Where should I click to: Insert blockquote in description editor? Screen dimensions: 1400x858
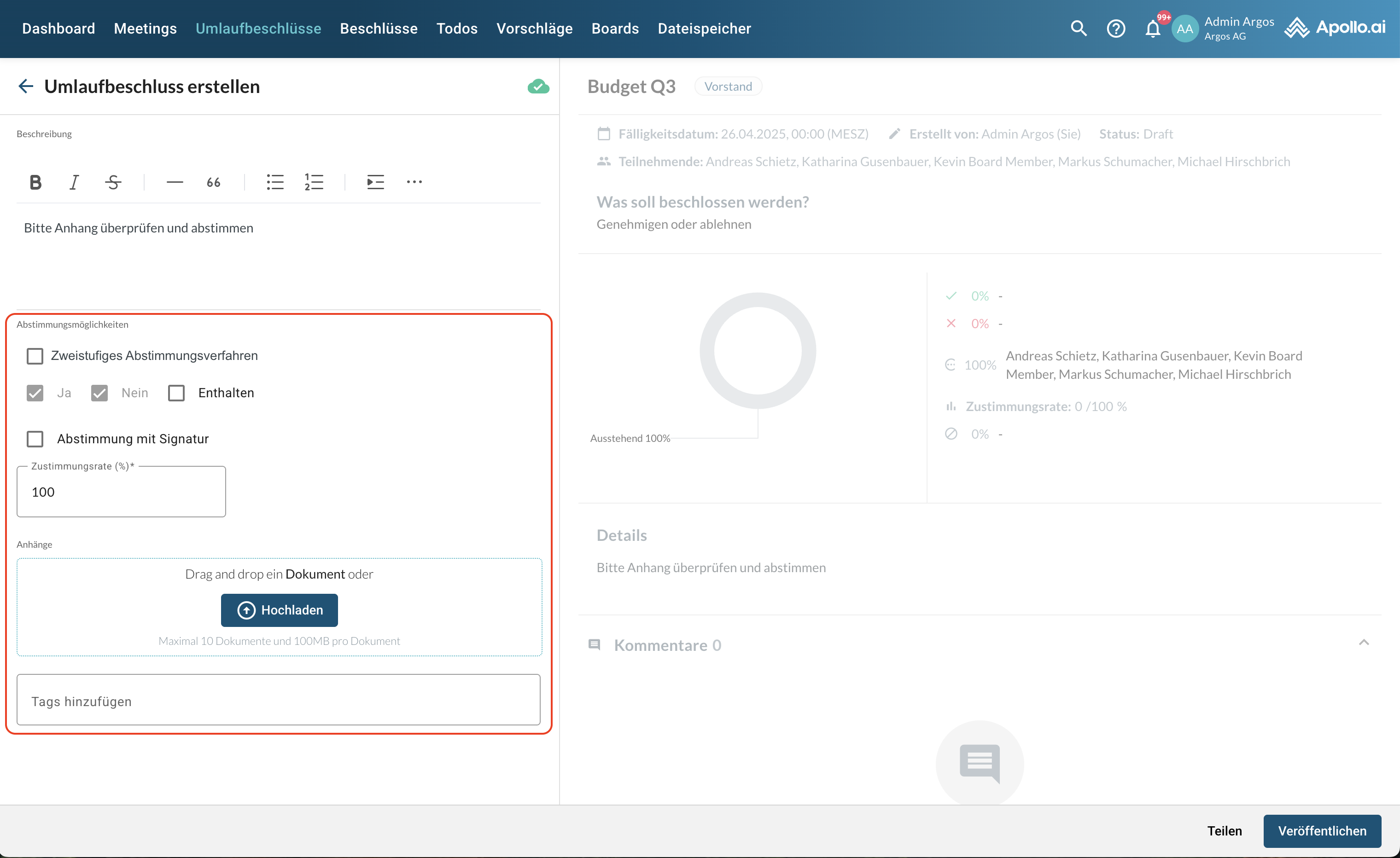[x=213, y=182]
